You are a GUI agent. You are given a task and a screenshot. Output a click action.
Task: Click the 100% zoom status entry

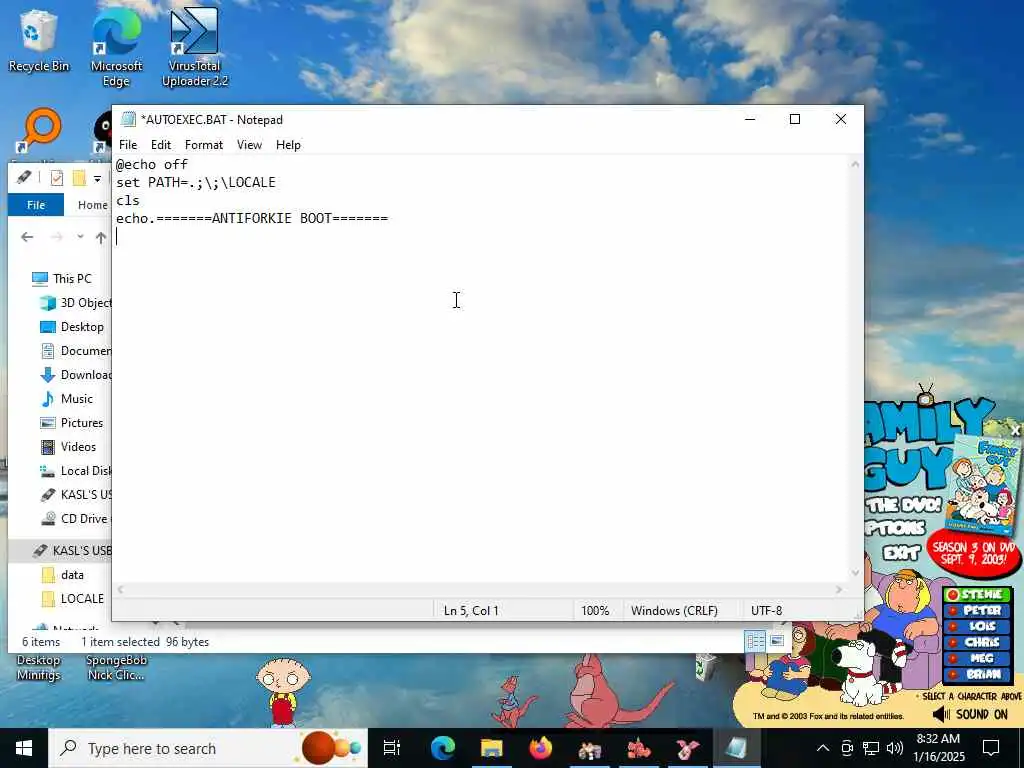tap(595, 611)
